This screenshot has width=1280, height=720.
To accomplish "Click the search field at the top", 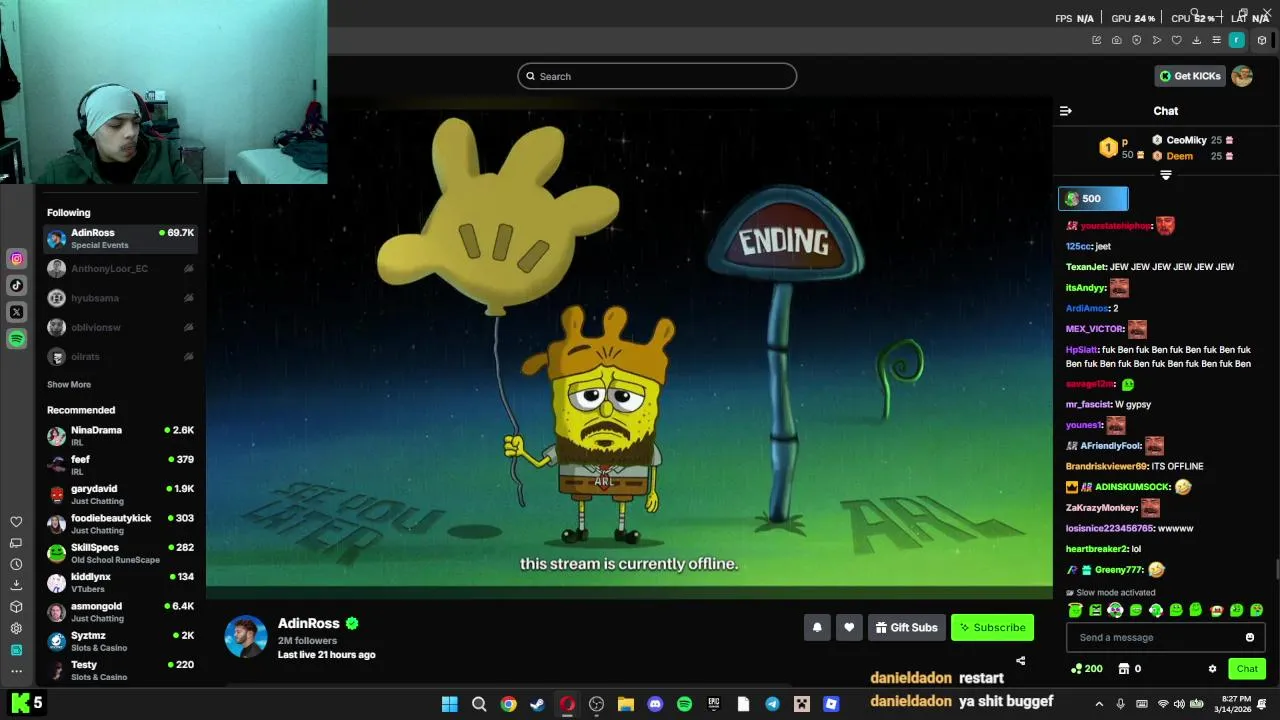I will coord(657,76).
